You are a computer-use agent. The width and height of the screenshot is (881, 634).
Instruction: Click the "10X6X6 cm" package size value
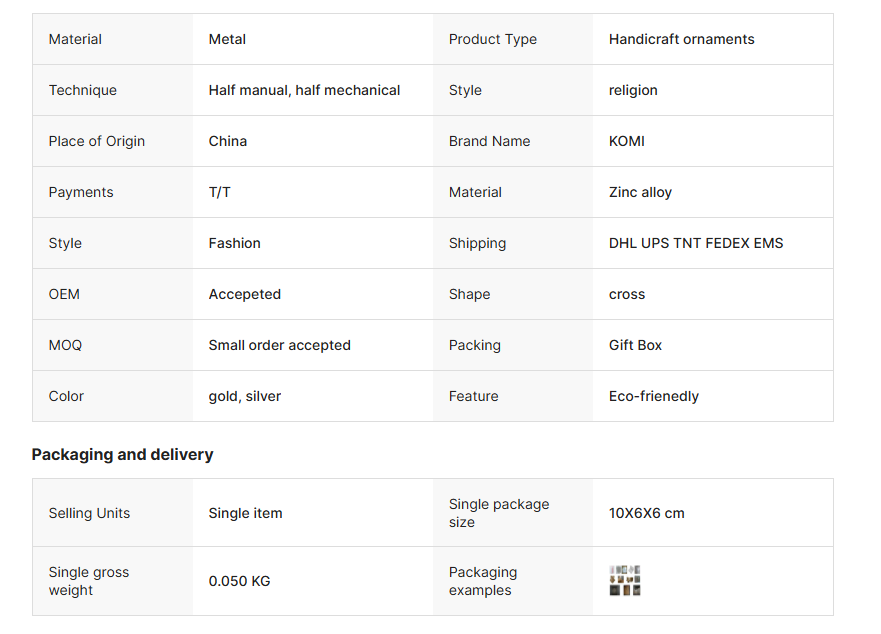click(x=646, y=514)
